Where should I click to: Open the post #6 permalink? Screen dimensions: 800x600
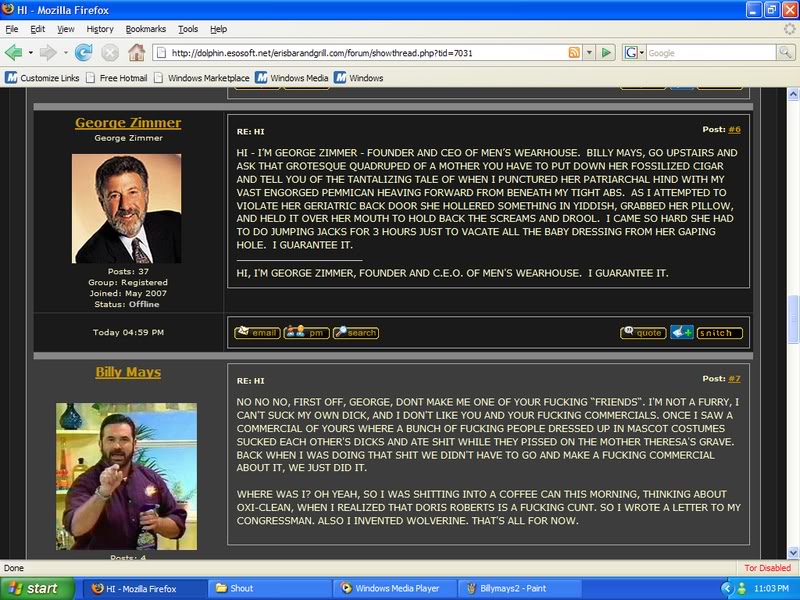(734, 130)
